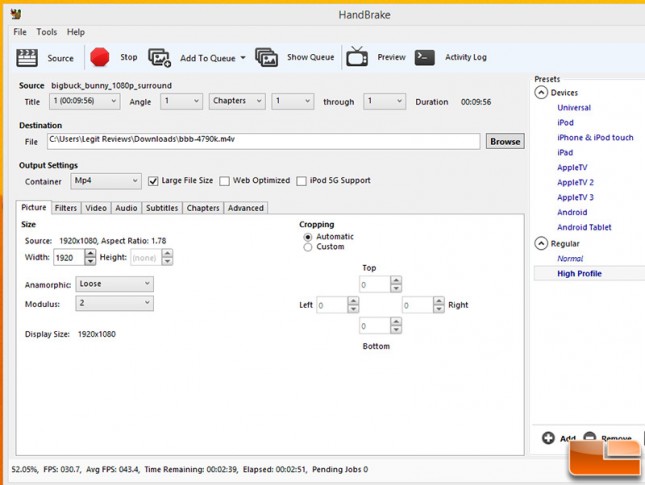
Task: Switch to the Audio tab
Action: pos(126,208)
